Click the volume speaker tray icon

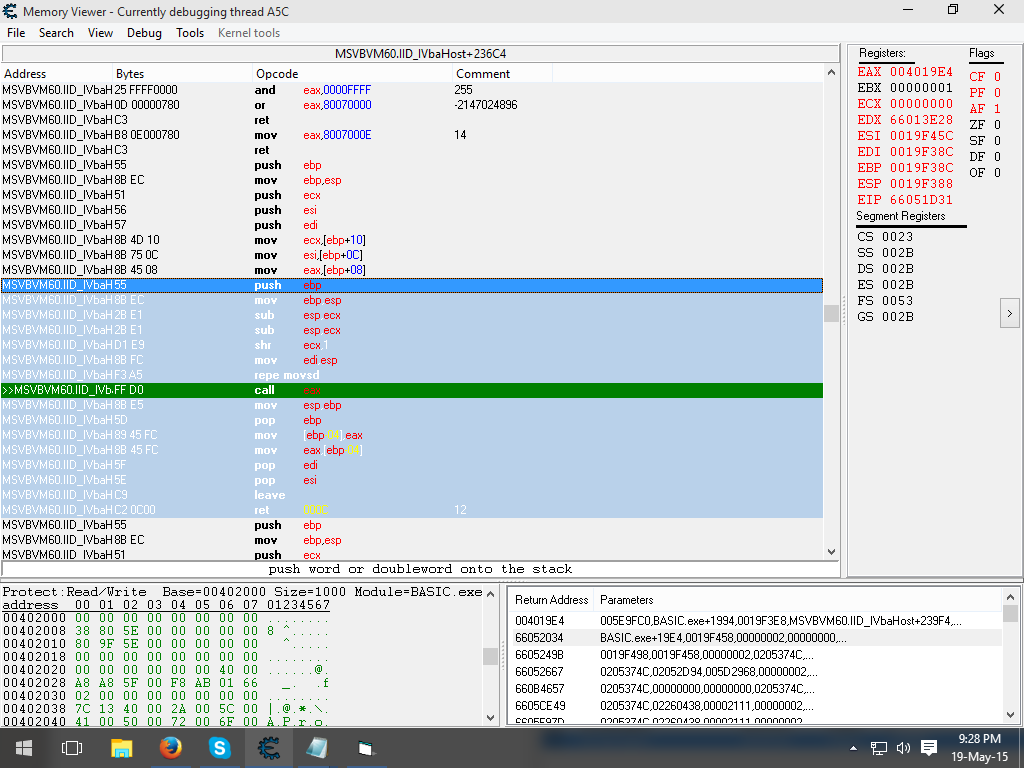tap(903, 748)
